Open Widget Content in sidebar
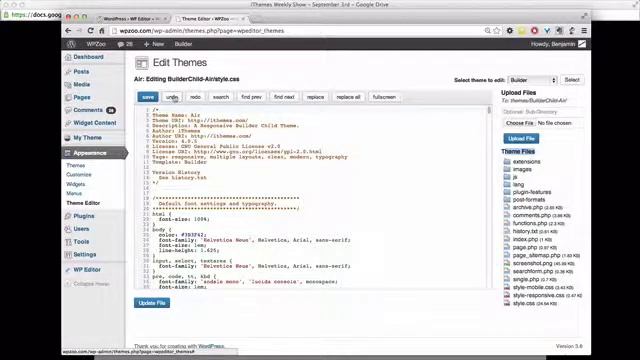 click(95, 123)
